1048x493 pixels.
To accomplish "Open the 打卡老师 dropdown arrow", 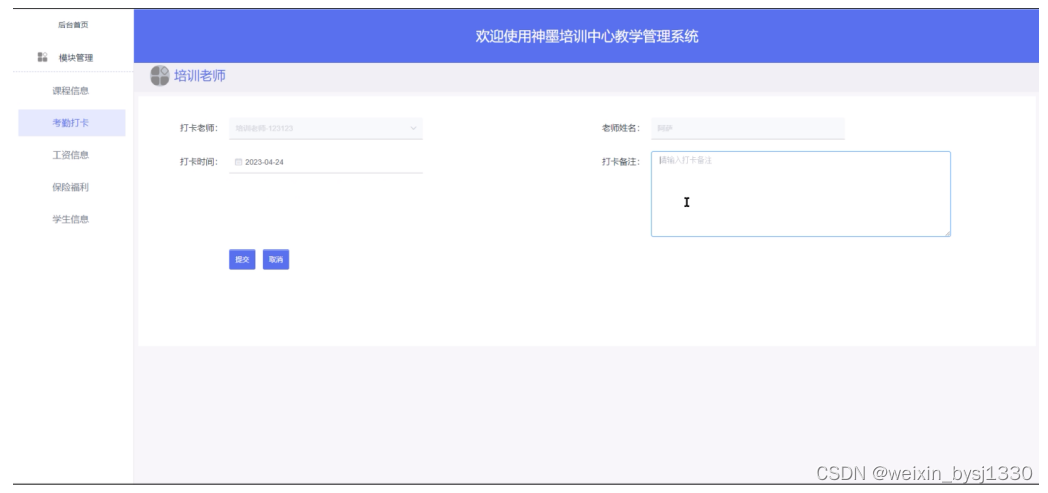I will 413,128.
